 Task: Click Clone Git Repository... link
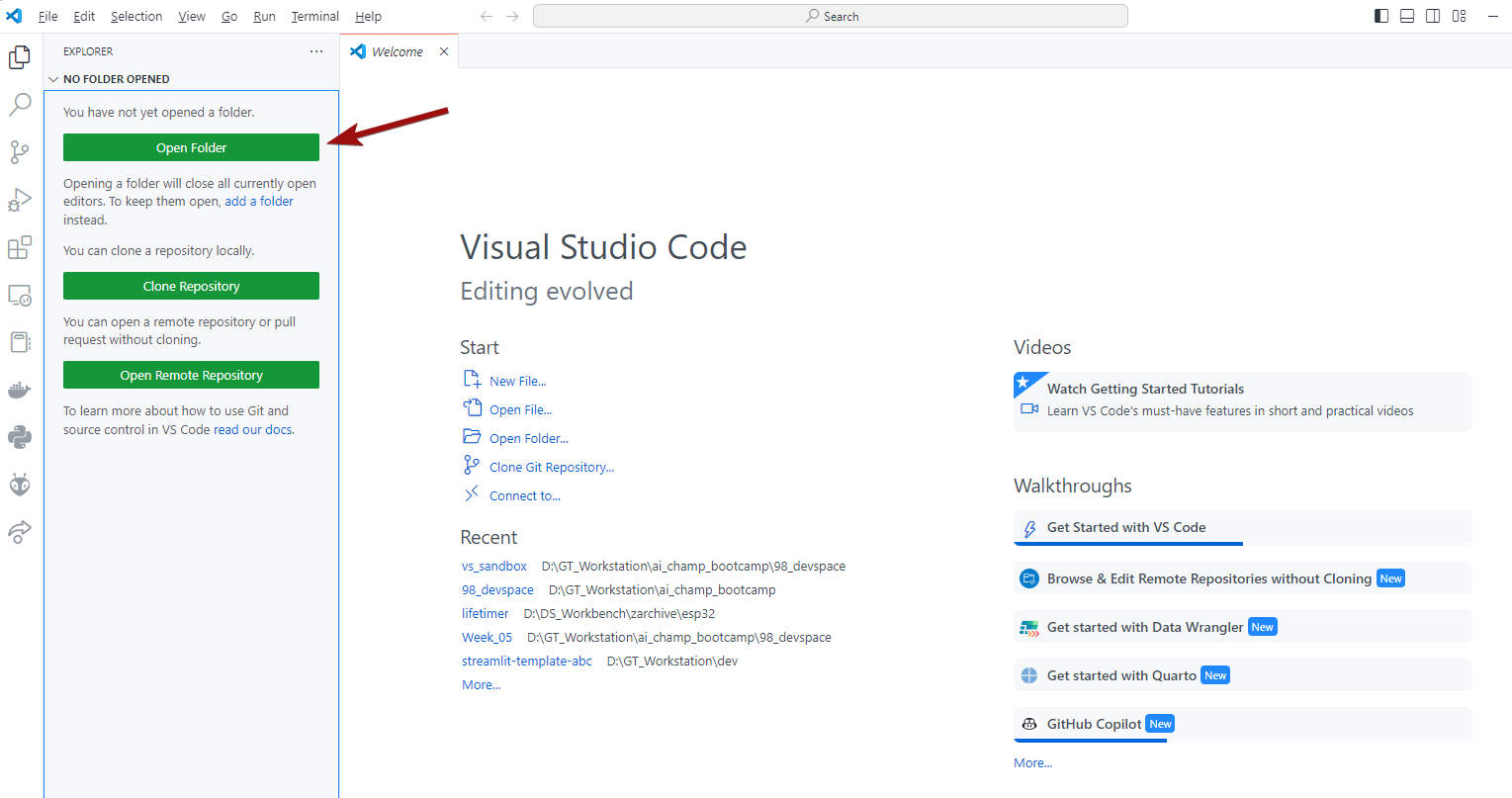coord(552,467)
